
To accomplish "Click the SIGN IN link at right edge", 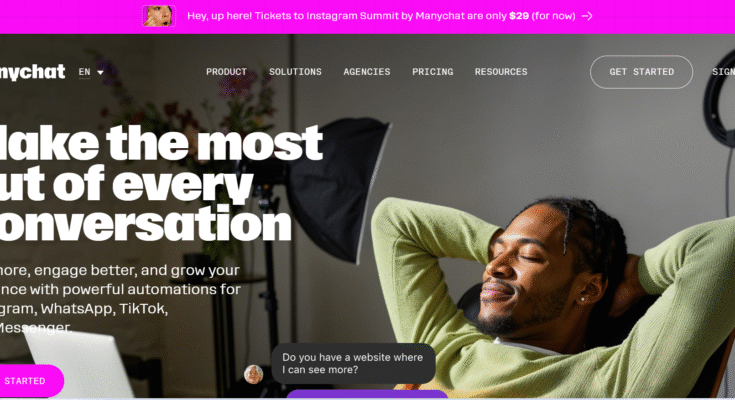I will click(x=723, y=72).
